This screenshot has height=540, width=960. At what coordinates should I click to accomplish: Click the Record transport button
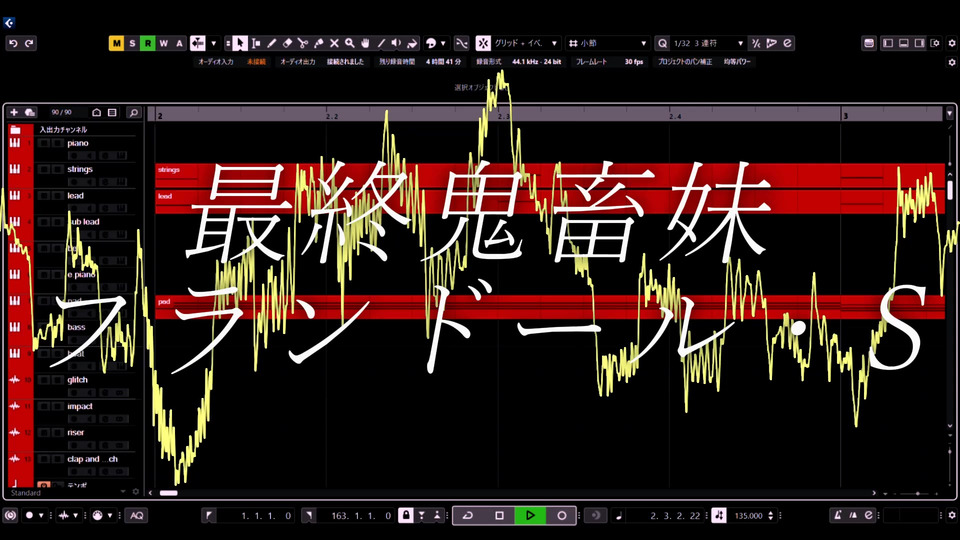click(x=561, y=516)
